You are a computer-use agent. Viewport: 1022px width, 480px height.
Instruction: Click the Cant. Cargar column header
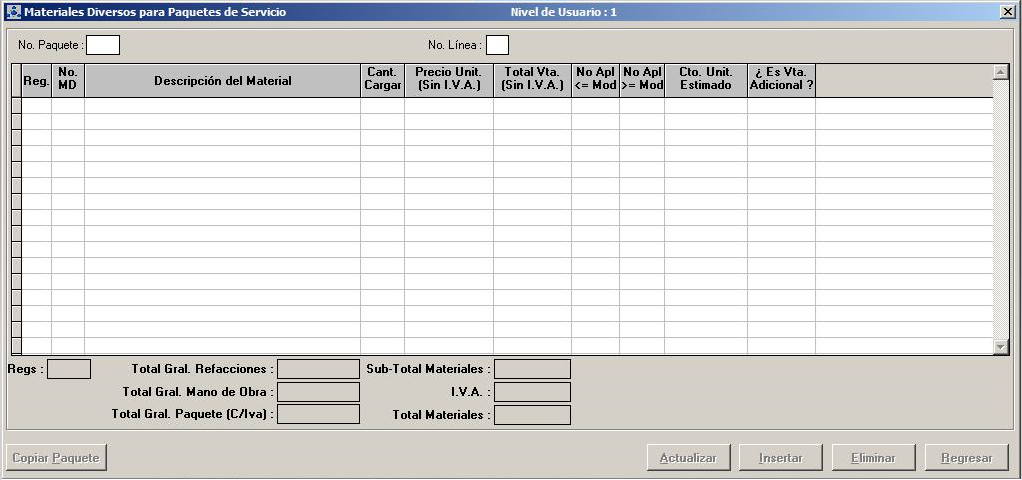click(x=382, y=81)
